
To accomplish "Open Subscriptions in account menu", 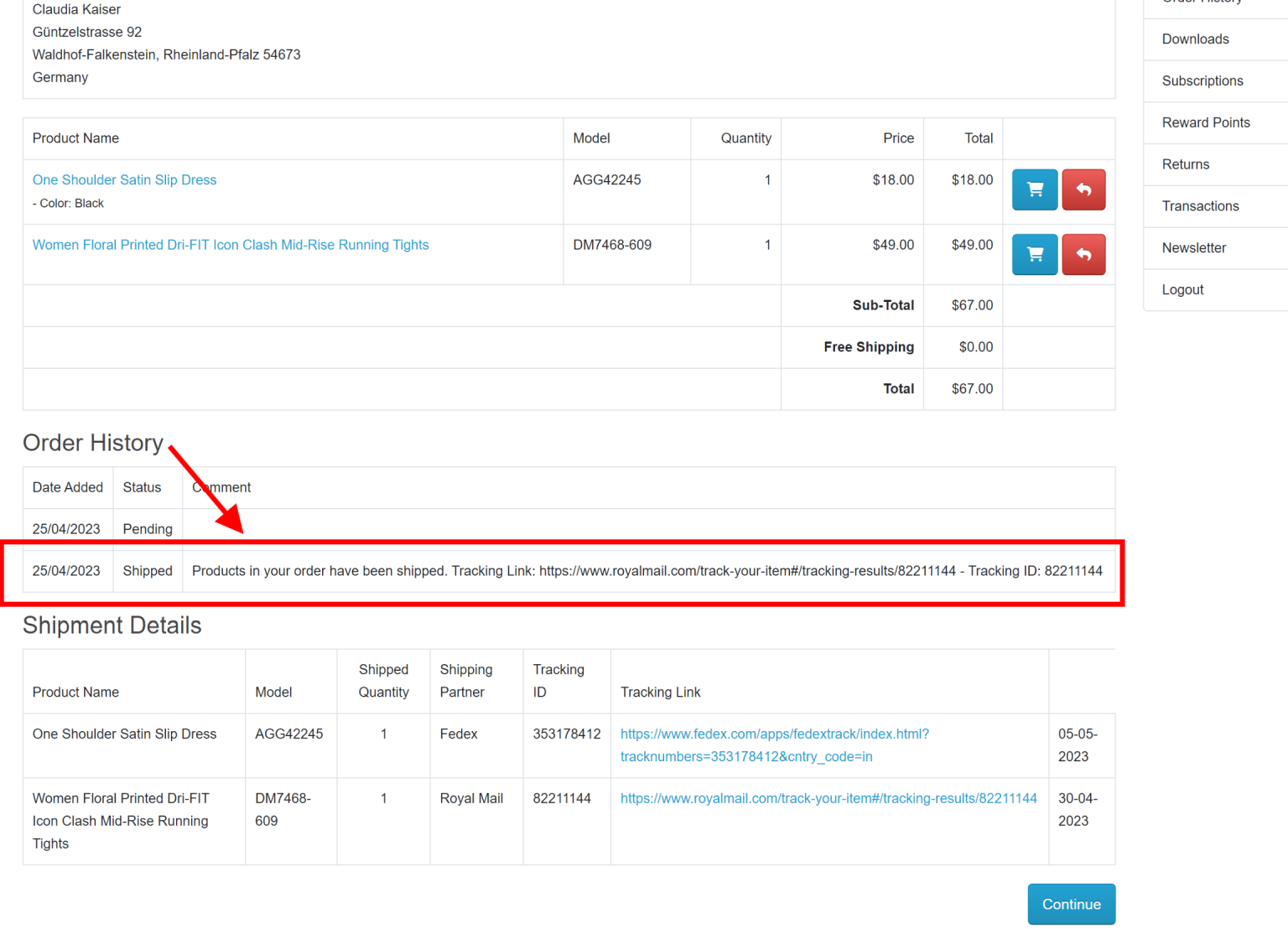I will point(1202,81).
